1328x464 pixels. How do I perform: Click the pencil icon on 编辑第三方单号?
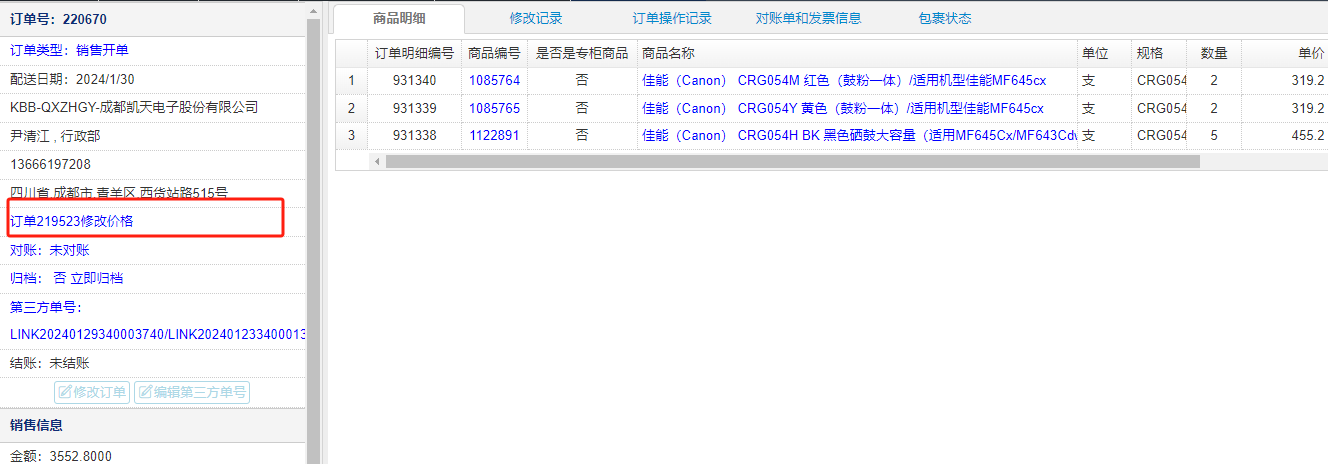pyautogui.click(x=145, y=392)
